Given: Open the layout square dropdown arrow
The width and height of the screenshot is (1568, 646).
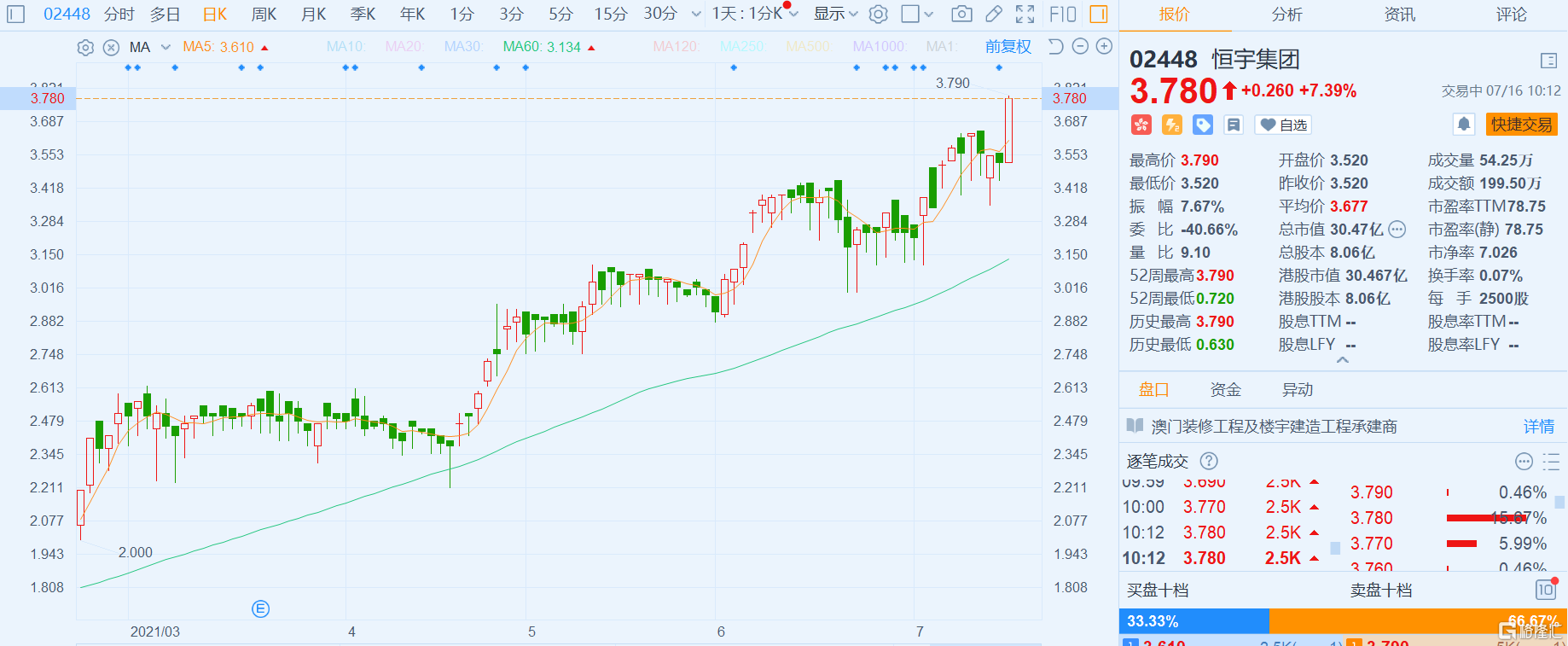Looking at the screenshot, I should pyautogui.click(x=929, y=15).
